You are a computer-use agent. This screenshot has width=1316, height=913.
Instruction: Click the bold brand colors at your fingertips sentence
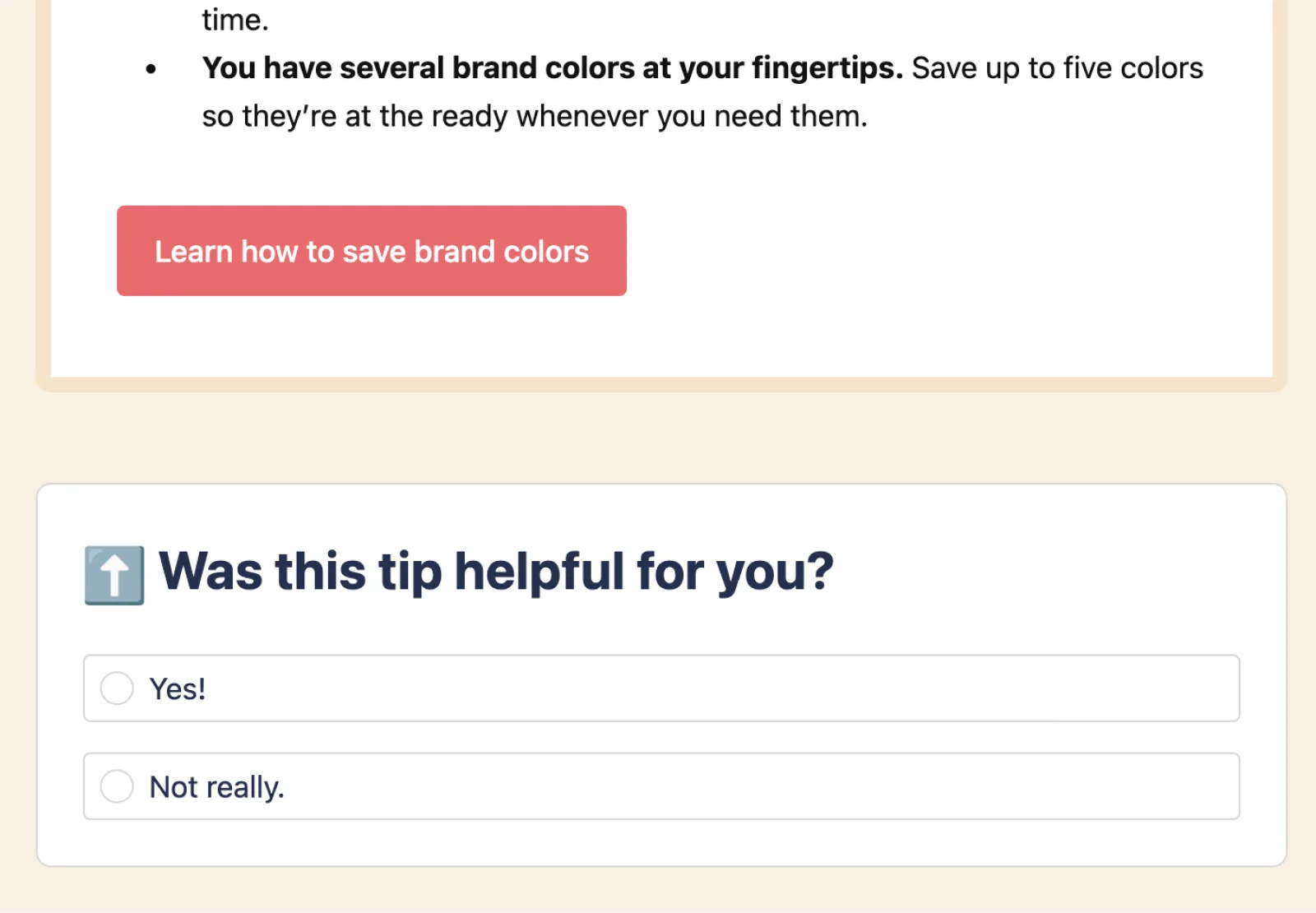(552, 68)
